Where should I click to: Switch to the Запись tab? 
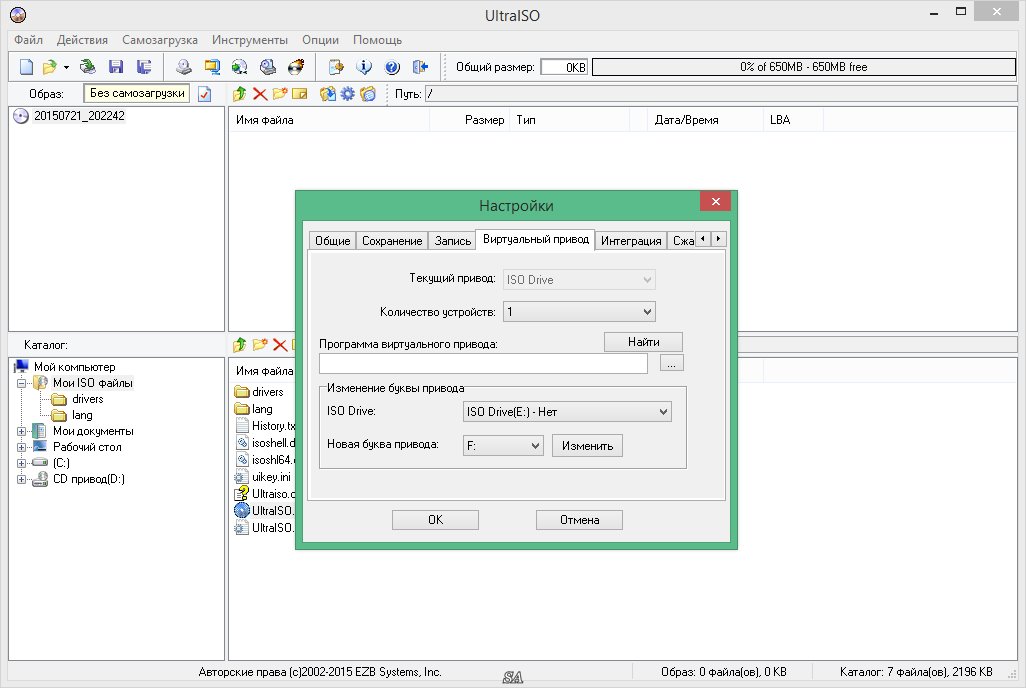pyautogui.click(x=453, y=241)
